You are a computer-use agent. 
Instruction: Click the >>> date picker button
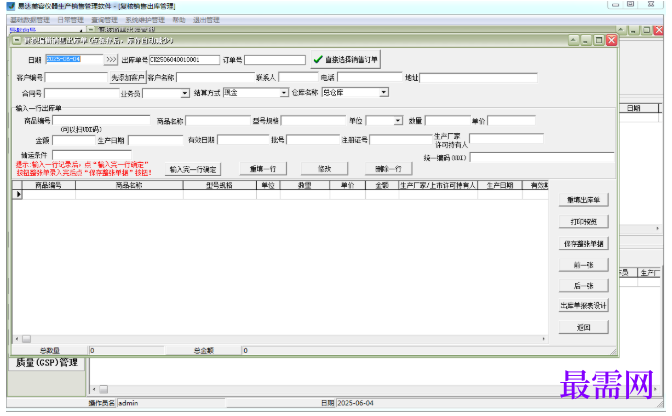pyautogui.click(x=111, y=60)
